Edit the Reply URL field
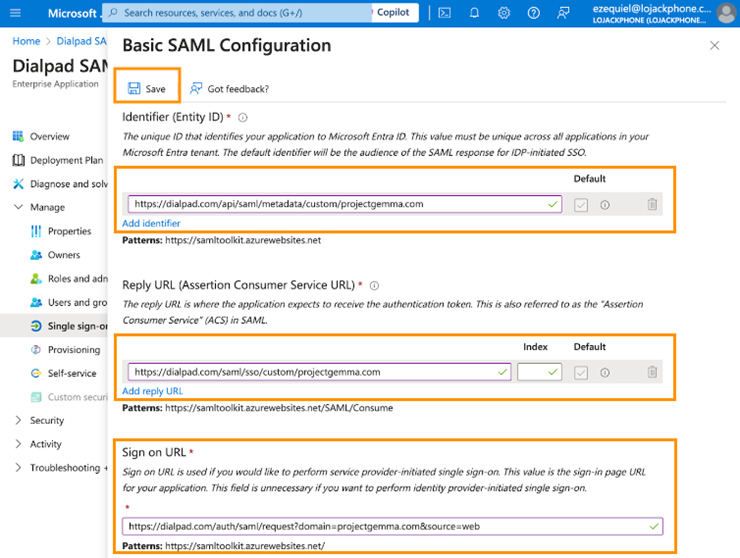This screenshot has width=740, height=558. coord(319,372)
